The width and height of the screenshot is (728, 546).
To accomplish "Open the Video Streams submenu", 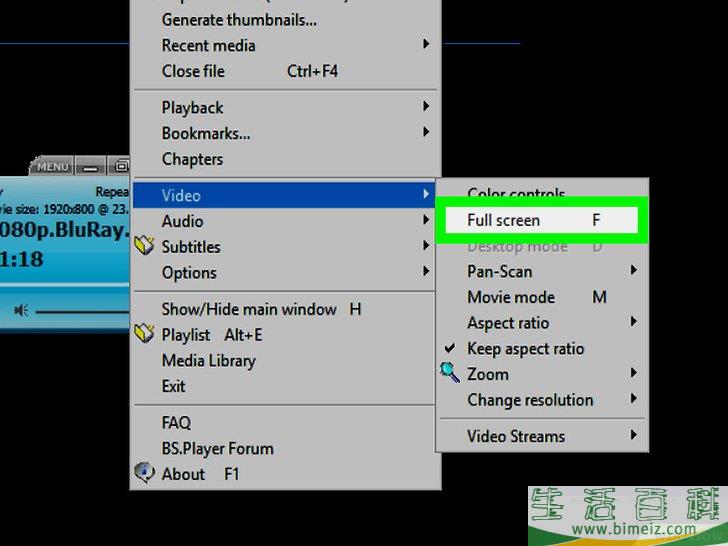I will click(516, 436).
